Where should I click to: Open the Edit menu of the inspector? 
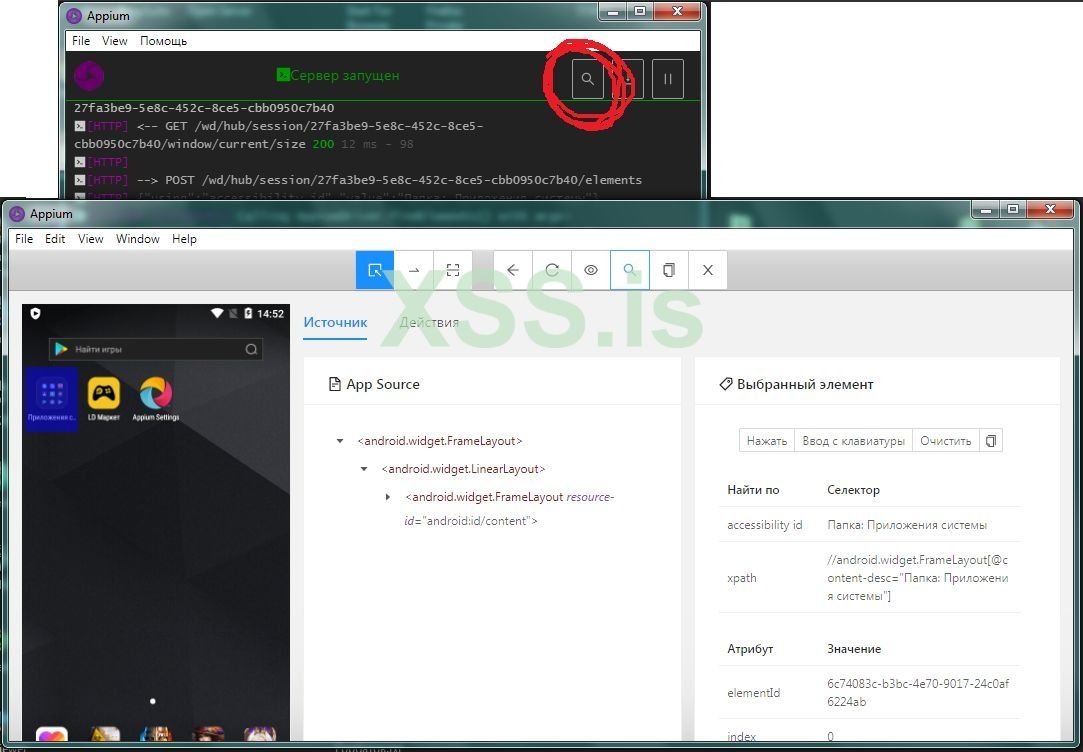[55, 239]
